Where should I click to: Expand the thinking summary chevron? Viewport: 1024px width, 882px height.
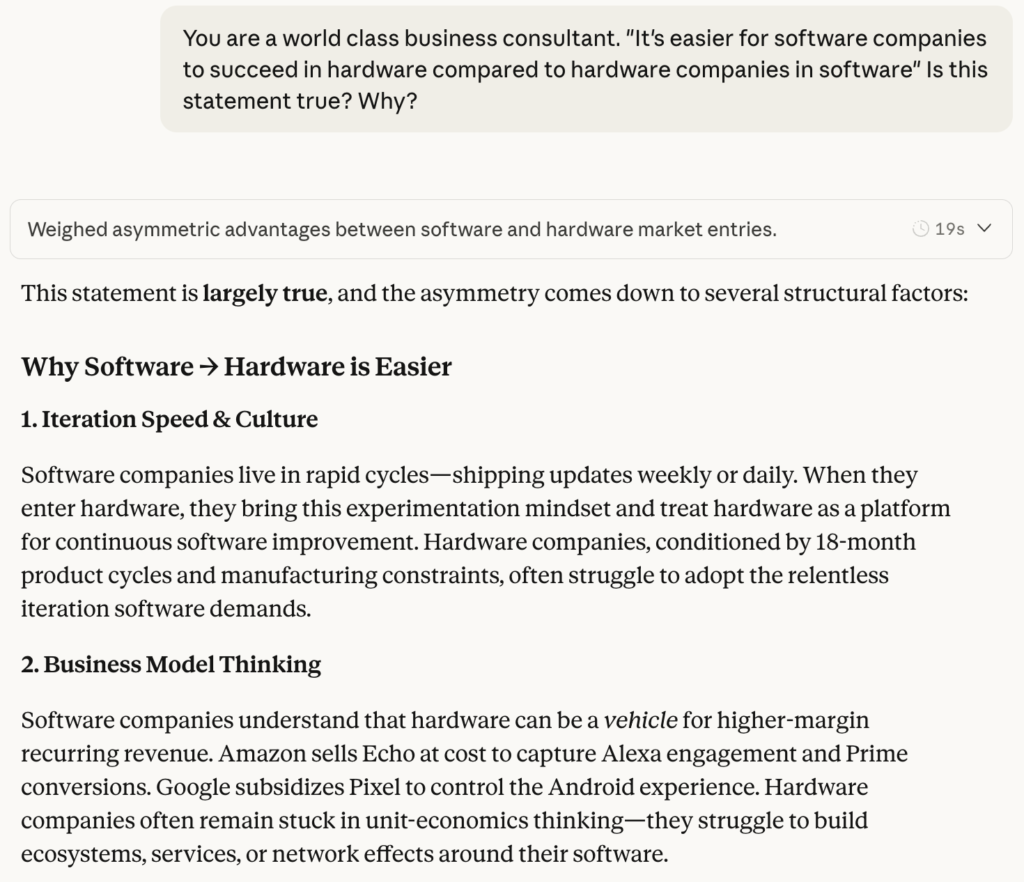point(984,229)
